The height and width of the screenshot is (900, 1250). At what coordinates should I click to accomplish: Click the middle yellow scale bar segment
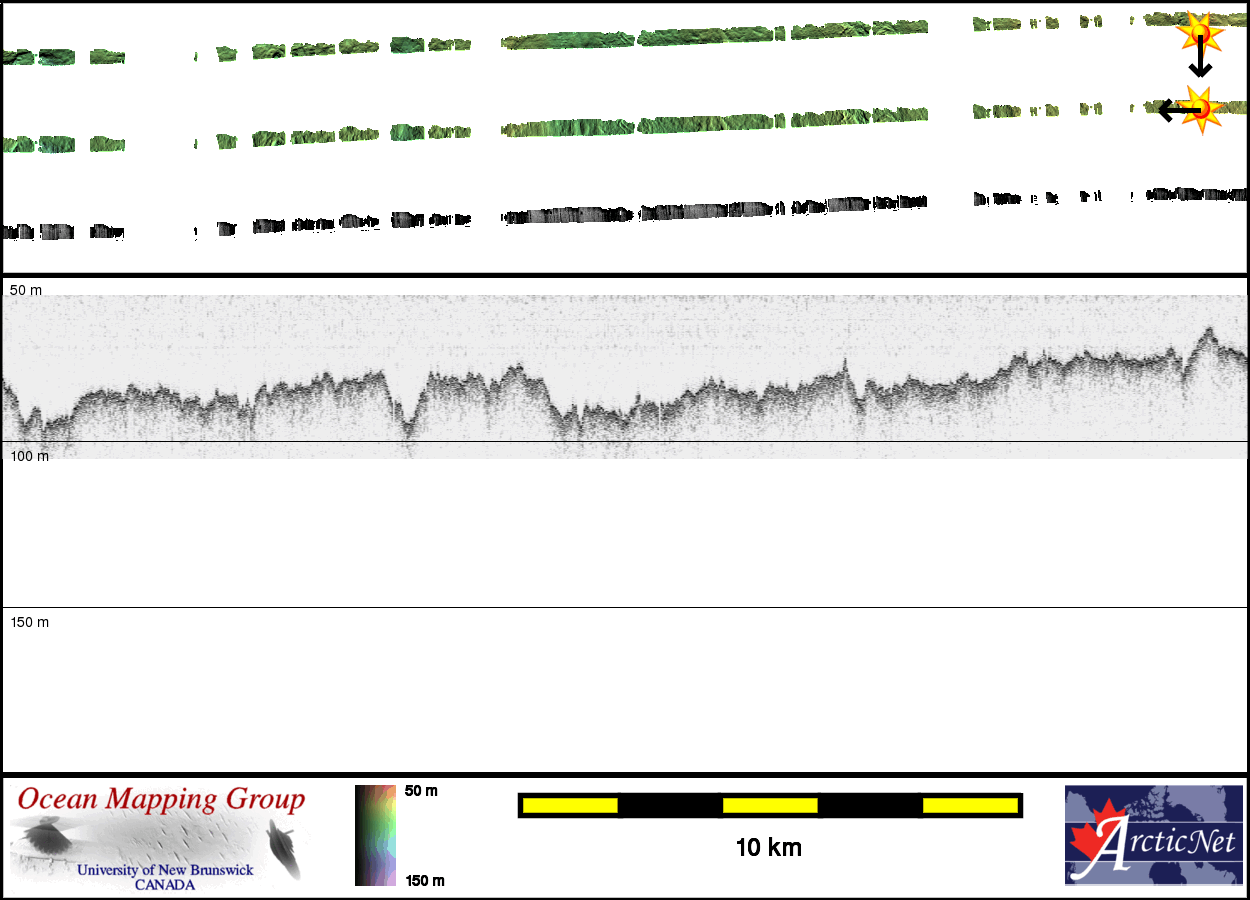(769, 805)
